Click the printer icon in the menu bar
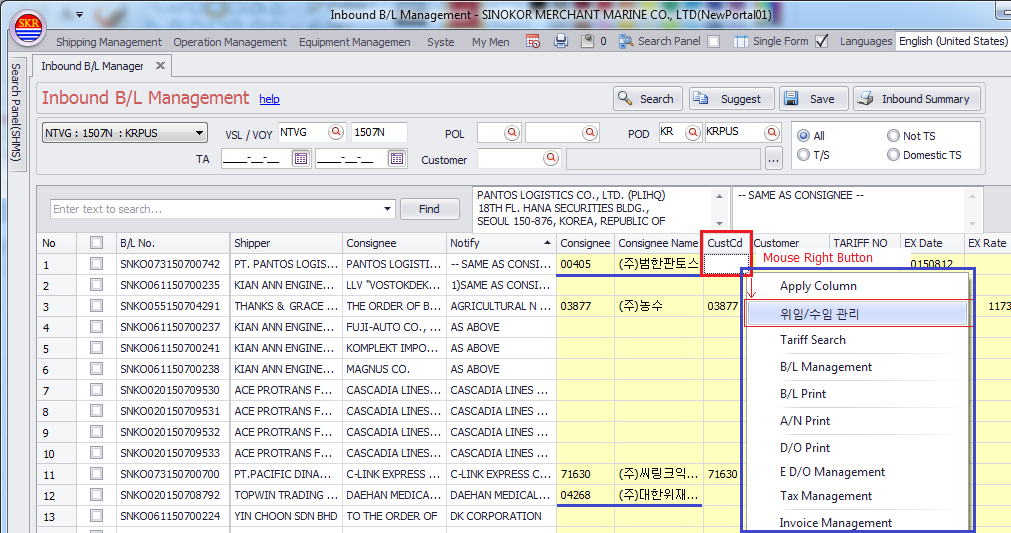This screenshot has height=533, width=1011. point(561,41)
